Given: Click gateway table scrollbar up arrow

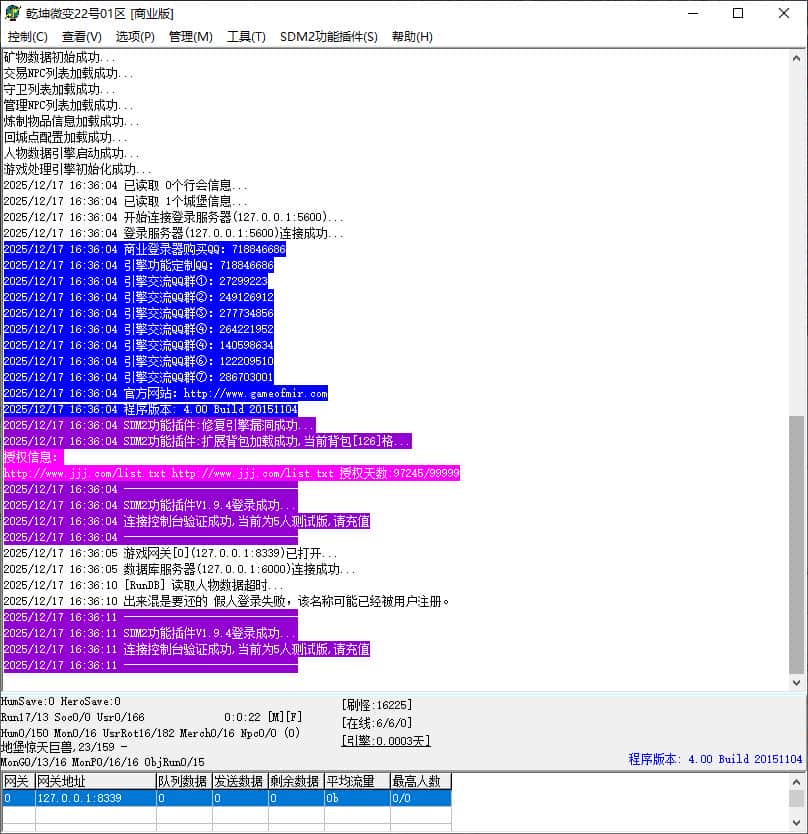Looking at the screenshot, I should click(796, 782).
